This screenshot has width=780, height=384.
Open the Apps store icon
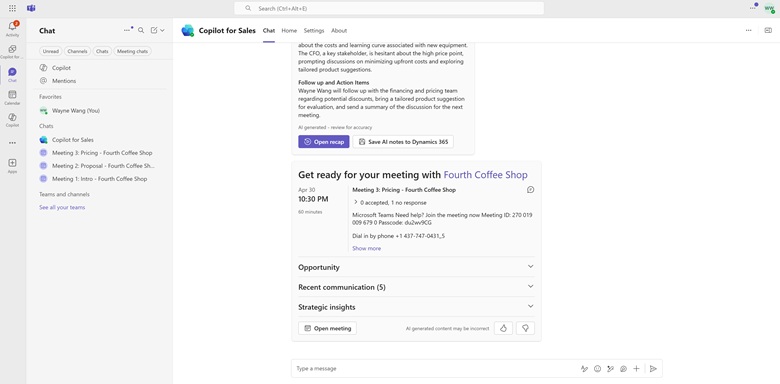pyautogui.click(x=12, y=166)
